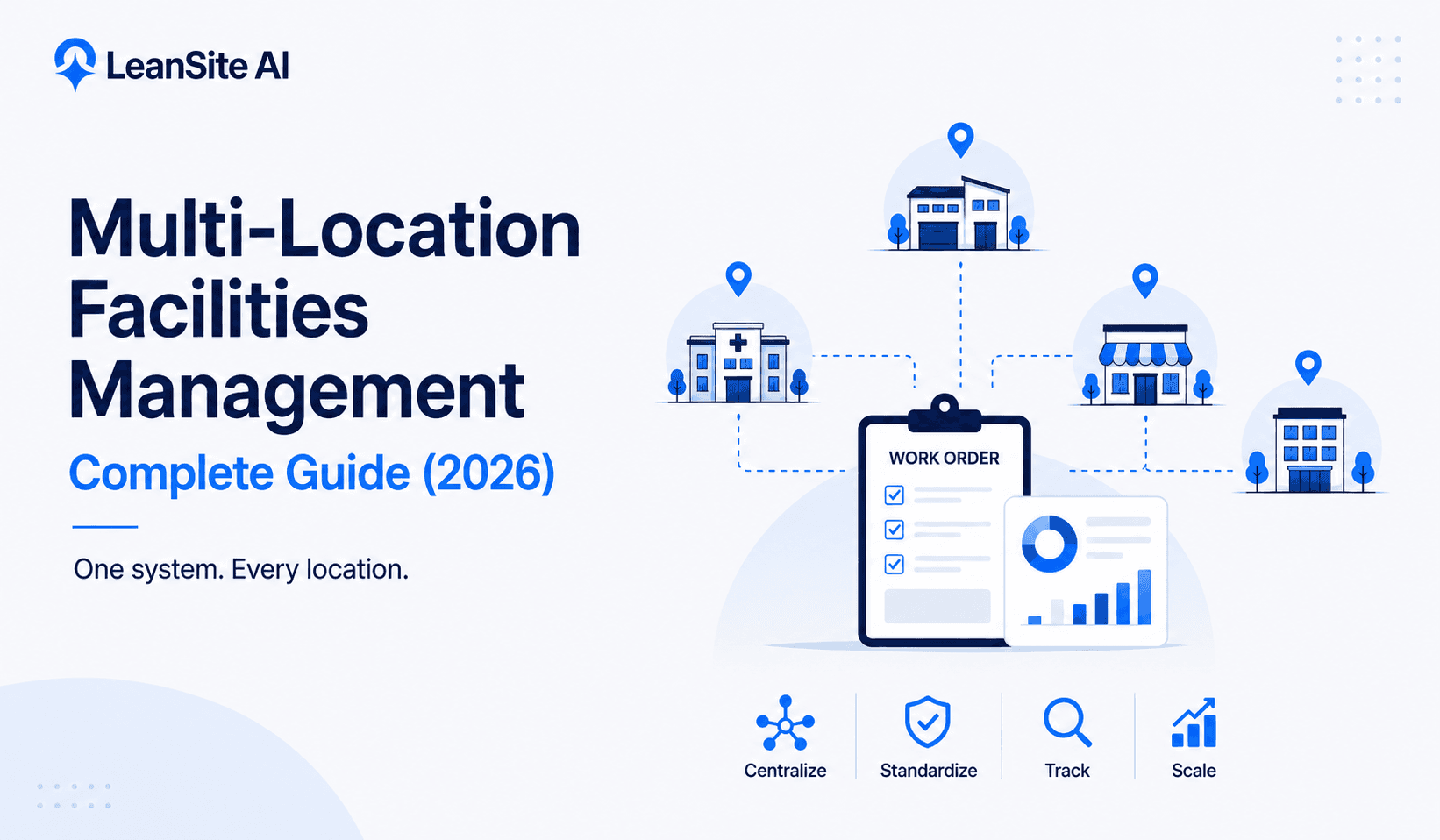Click the Scale growth chart icon

coord(1194,723)
